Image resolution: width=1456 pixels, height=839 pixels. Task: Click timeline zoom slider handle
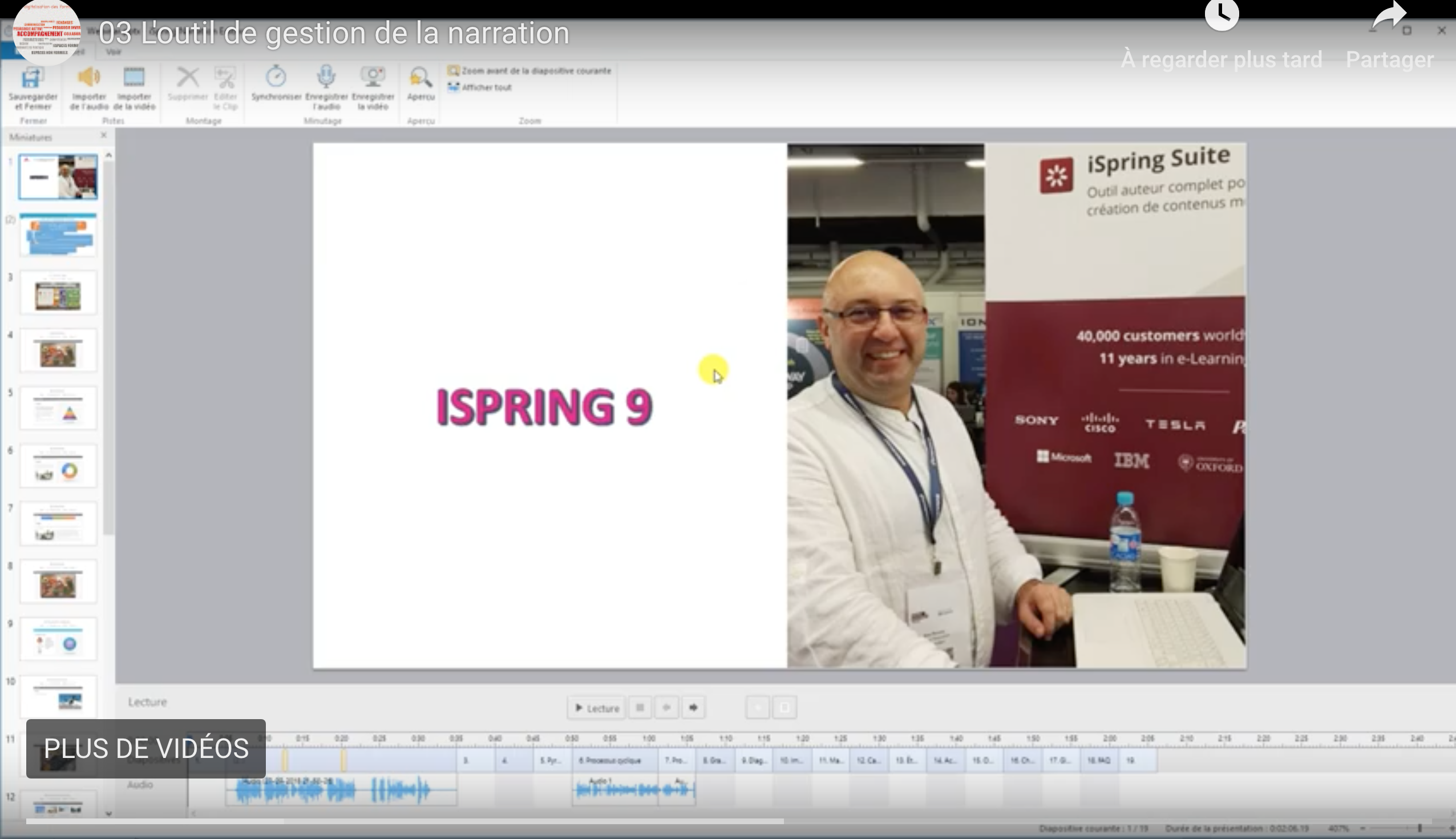(1419, 828)
